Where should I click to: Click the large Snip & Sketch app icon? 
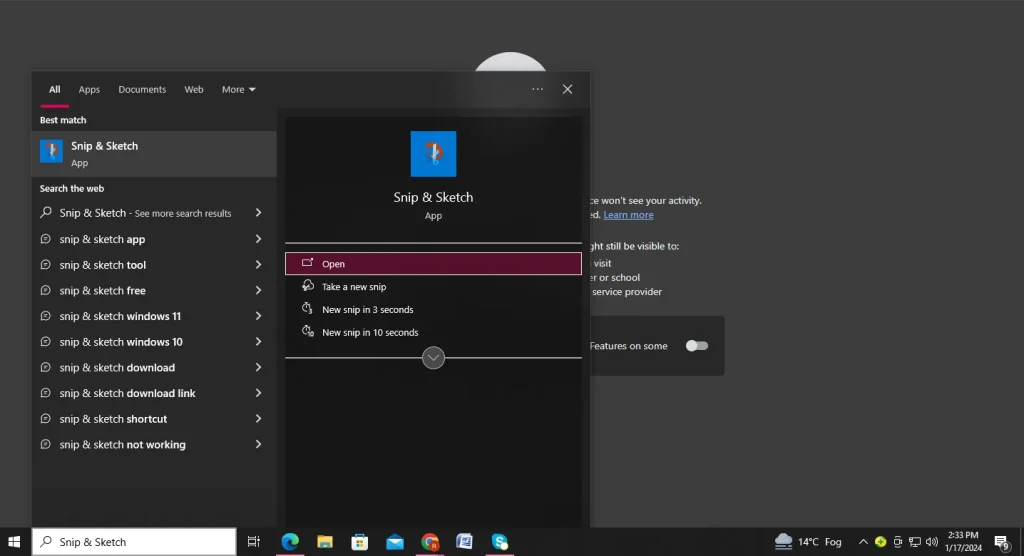[x=433, y=154]
